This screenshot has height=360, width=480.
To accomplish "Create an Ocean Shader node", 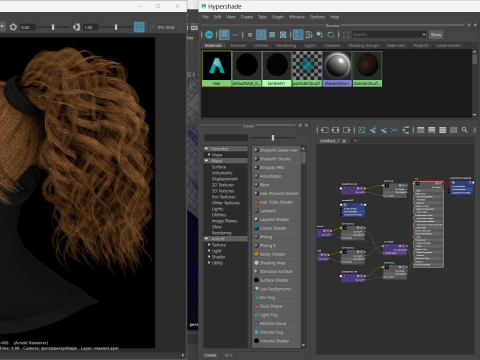I will pyautogui.click(x=276, y=228).
